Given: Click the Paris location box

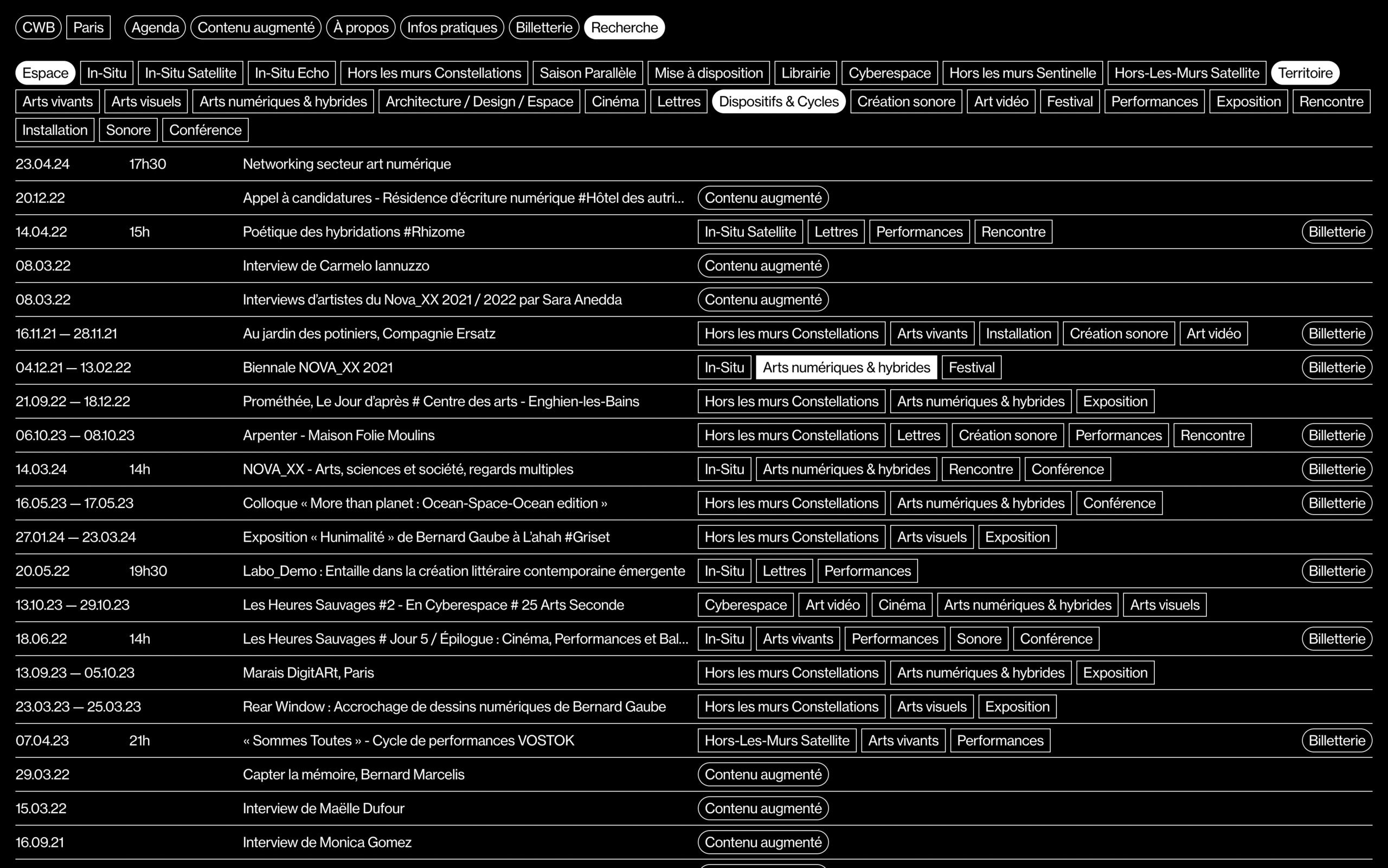Looking at the screenshot, I should (88, 28).
